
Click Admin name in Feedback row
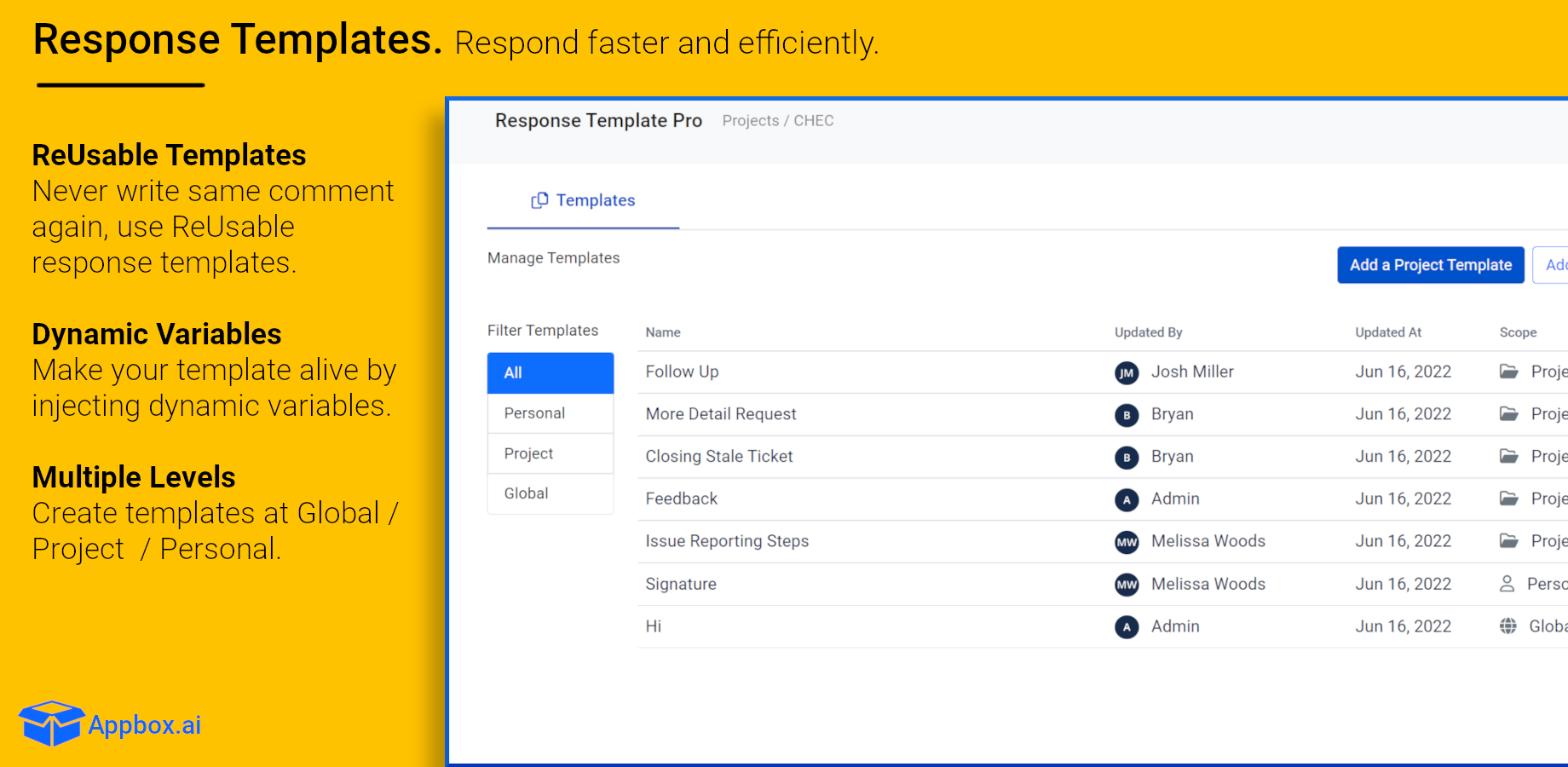click(x=1175, y=499)
